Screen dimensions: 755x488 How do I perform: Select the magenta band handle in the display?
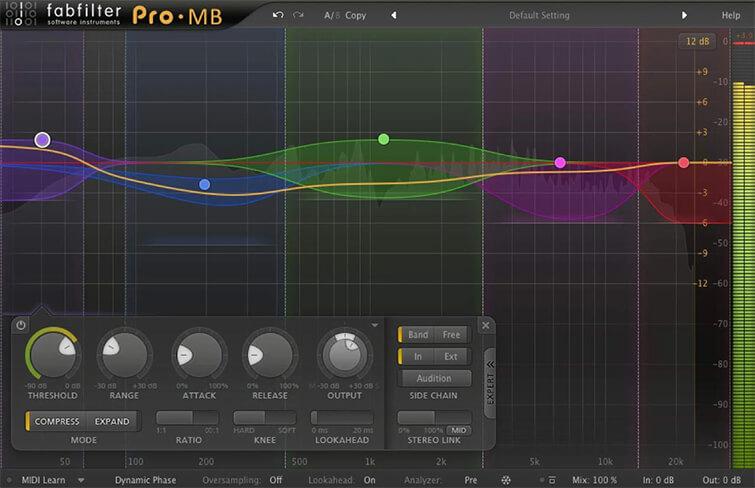pyautogui.click(x=560, y=162)
